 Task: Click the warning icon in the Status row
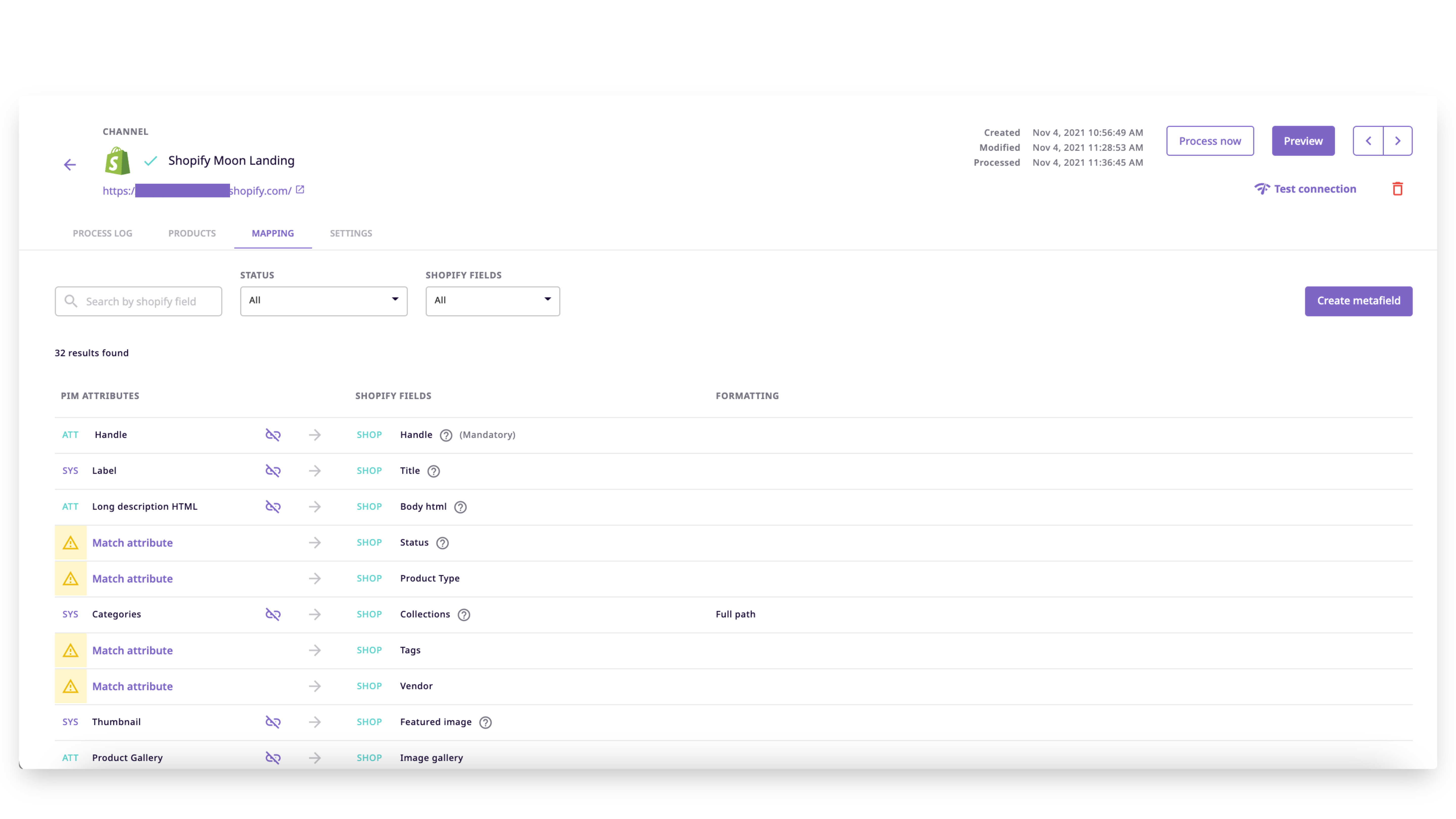pyautogui.click(x=71, y=543)
